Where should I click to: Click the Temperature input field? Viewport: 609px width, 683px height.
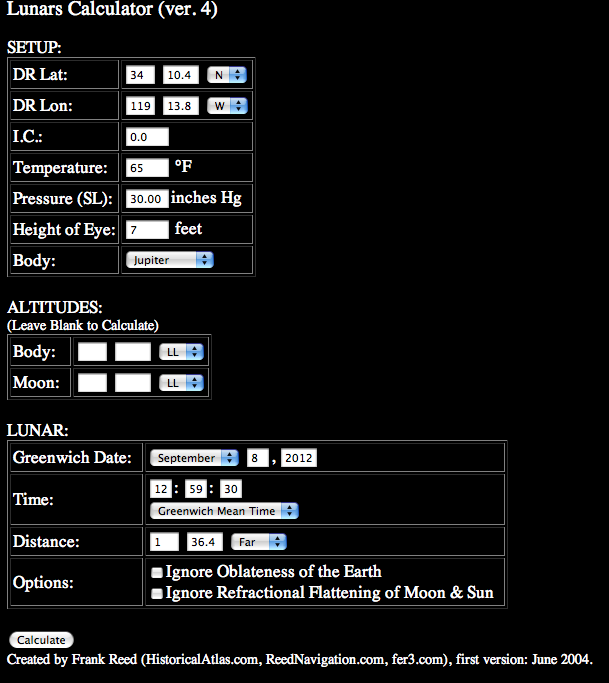pyautogui.click(x=147, y=168)
